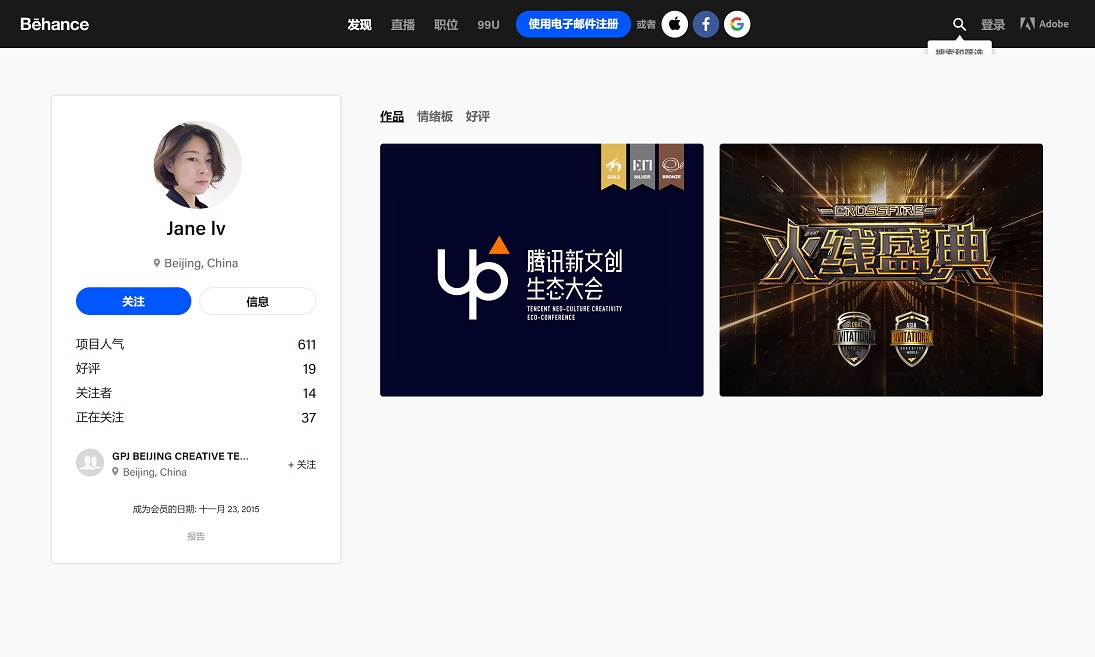Click the 登录 link
The width and height of the screenshot is (1095, 657).
[993, 24]
